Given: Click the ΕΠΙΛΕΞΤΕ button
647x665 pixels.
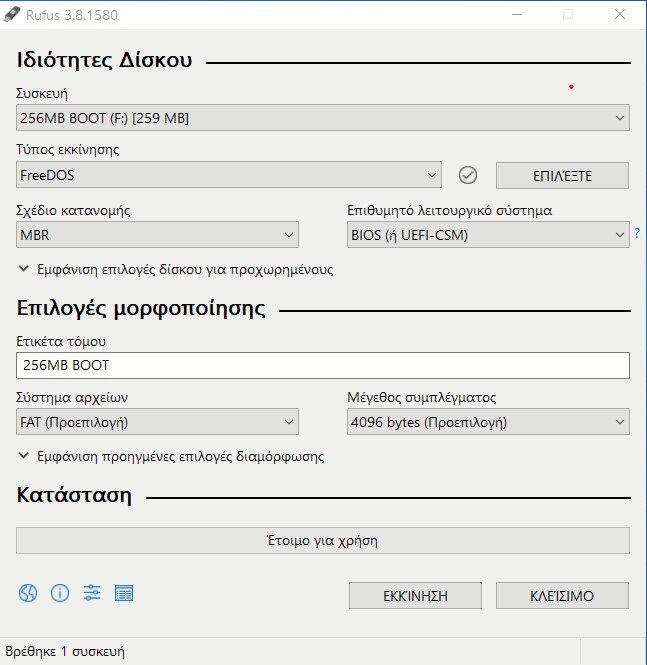Looking at the screenshot, I should 562,175.
